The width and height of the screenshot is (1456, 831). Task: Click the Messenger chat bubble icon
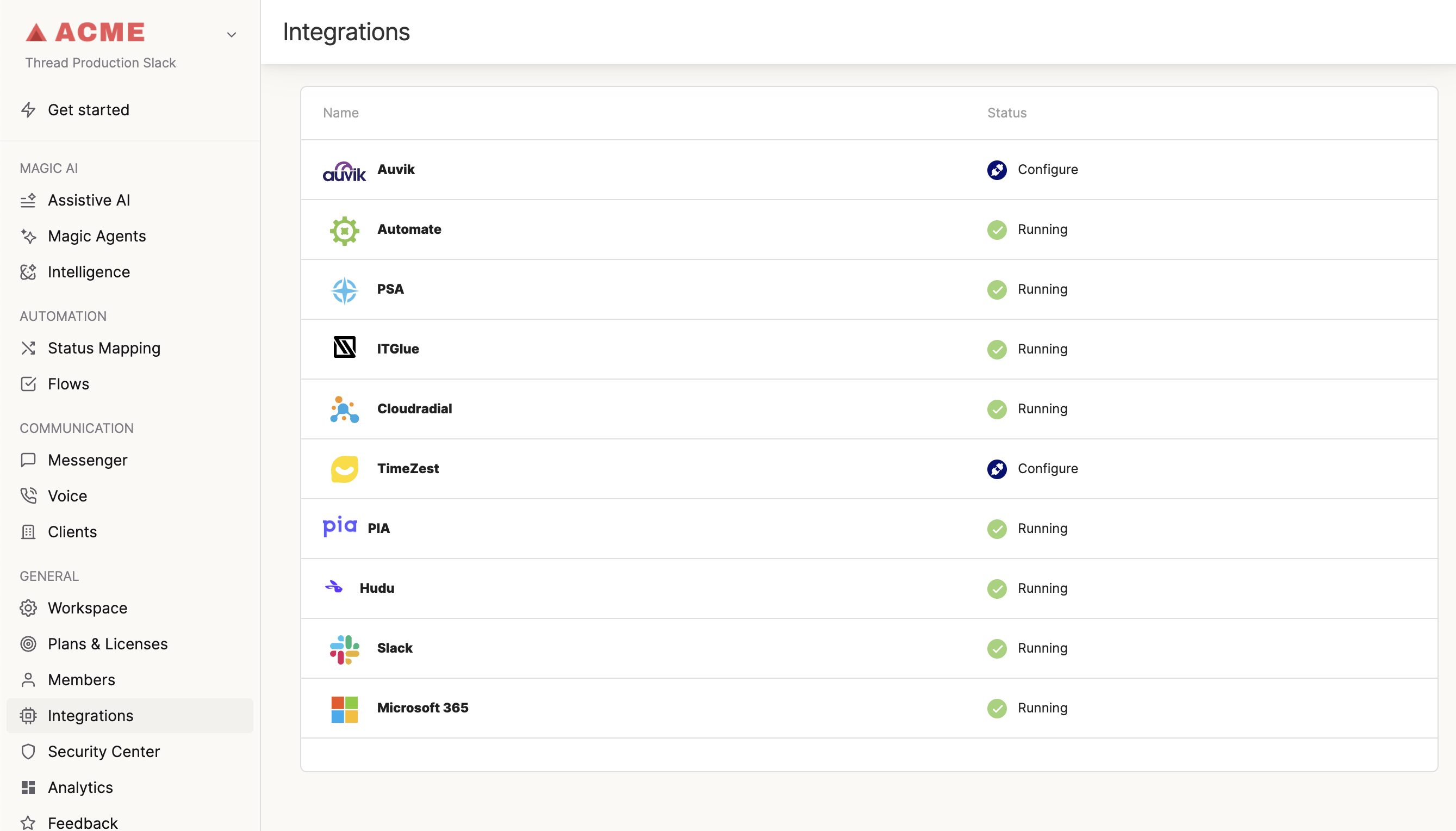click(x=28, y=460)
